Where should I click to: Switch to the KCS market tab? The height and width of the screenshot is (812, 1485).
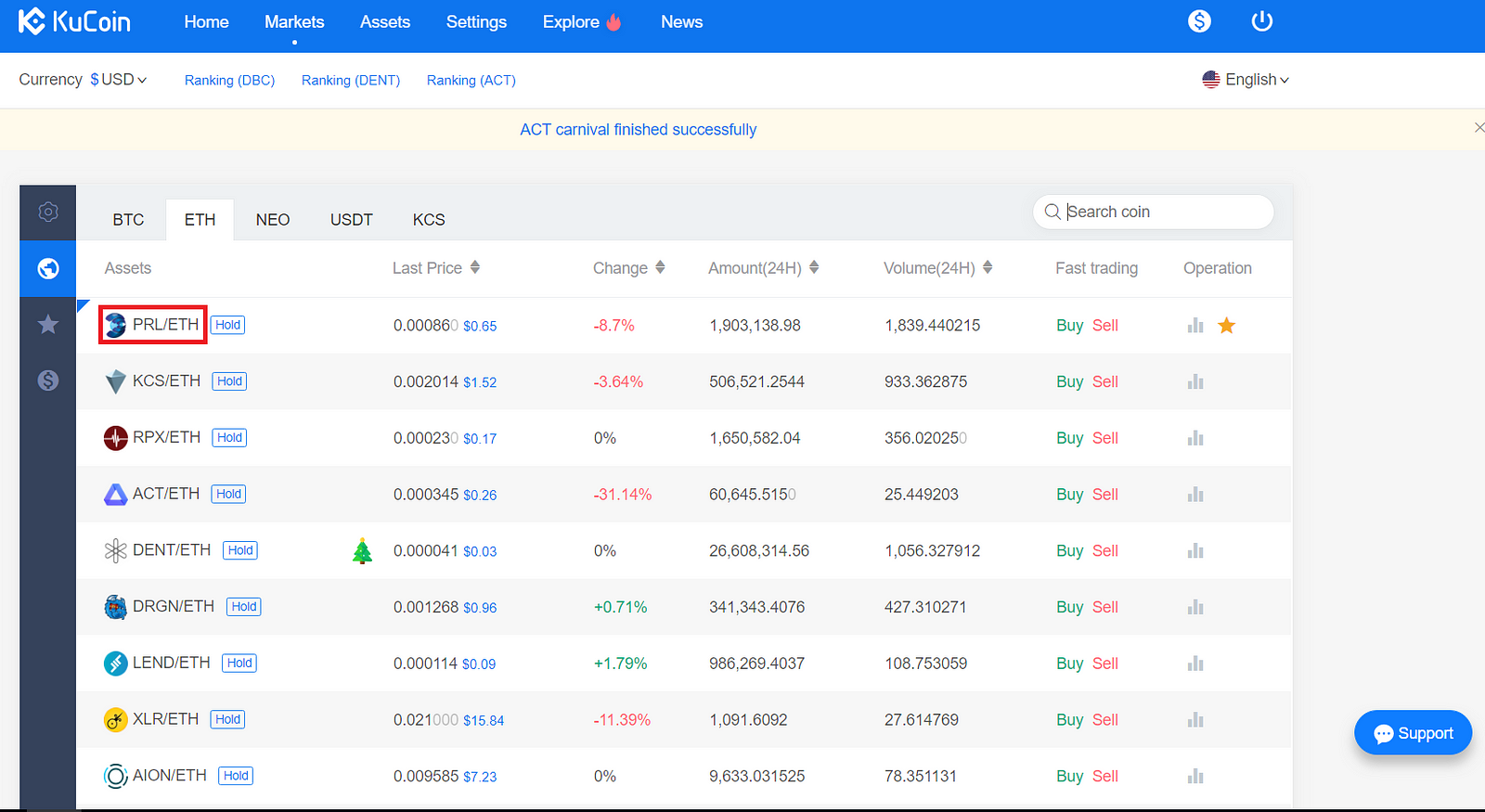pyautogui.click(x=429, y=220)
